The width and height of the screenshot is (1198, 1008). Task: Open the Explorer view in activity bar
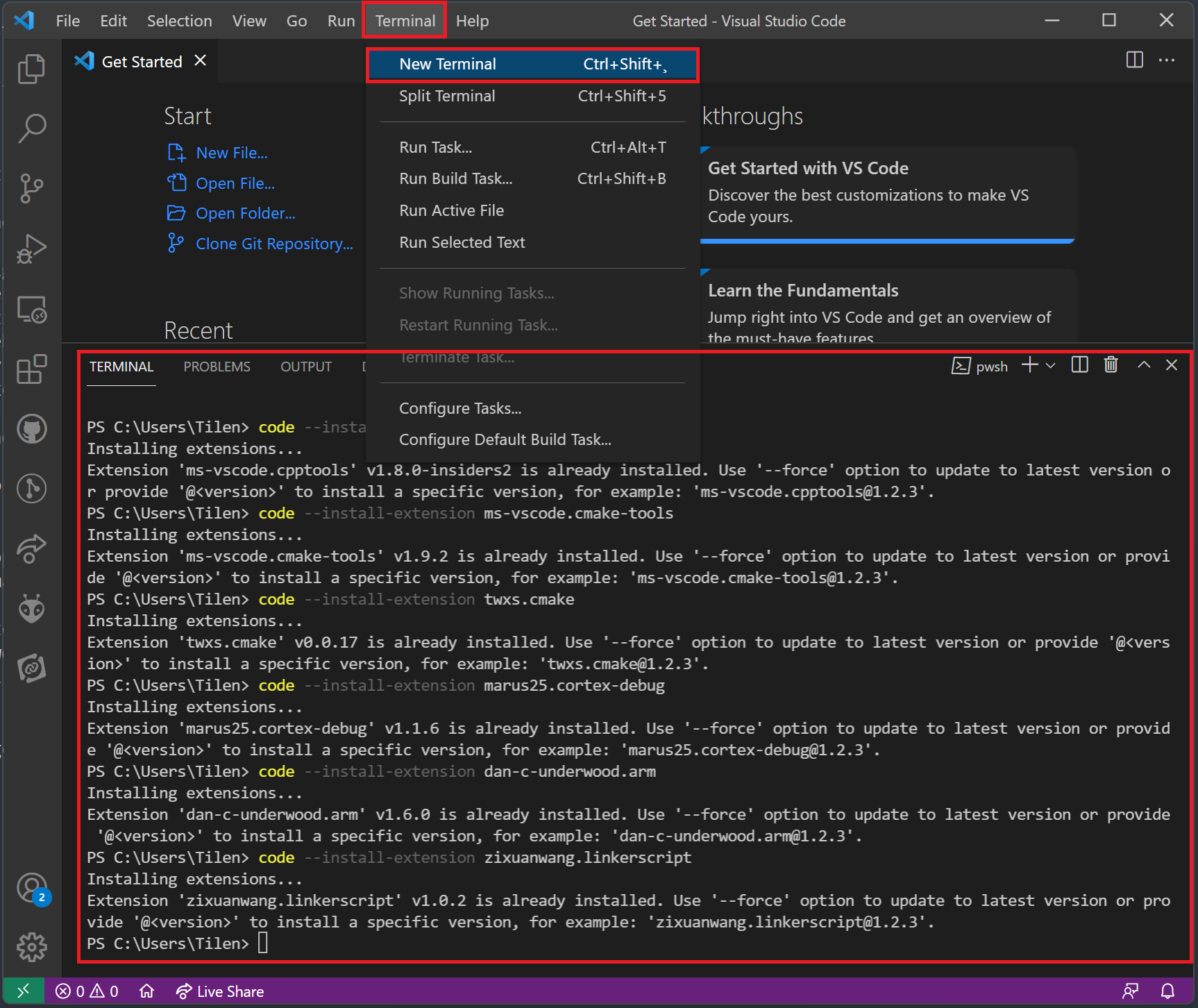click(31, 69)
